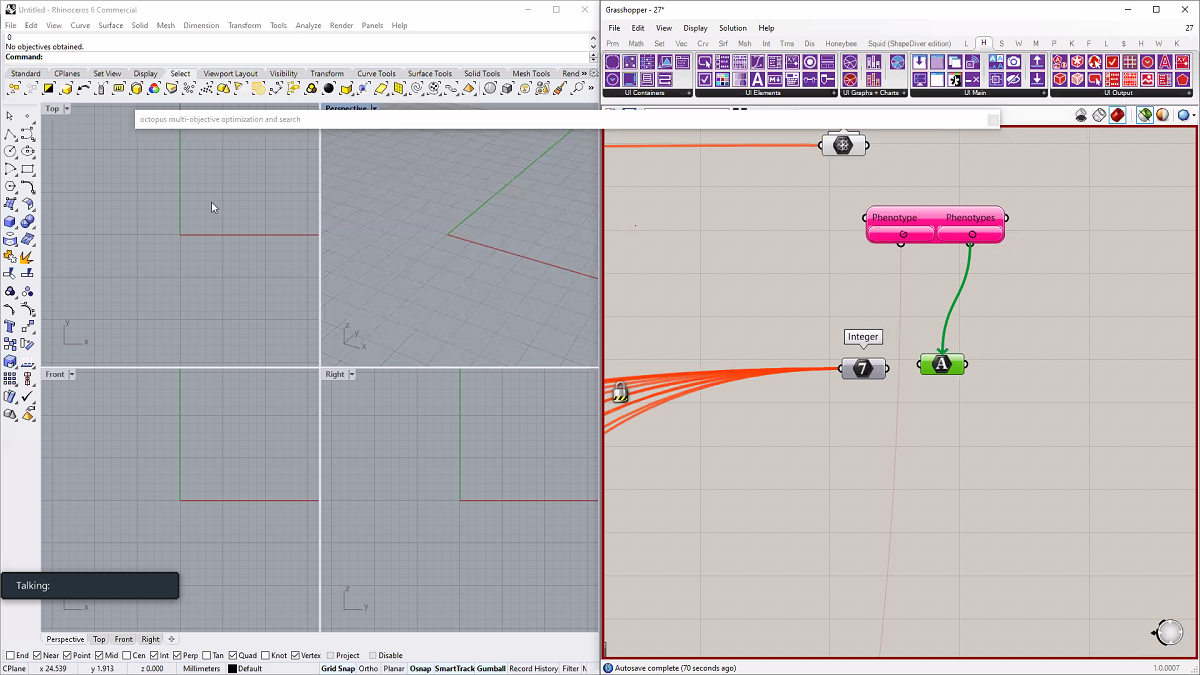Viewport: 1200px width, 675px height.
Task: Enable the End osnap checkbox
Action: point(11,656)
